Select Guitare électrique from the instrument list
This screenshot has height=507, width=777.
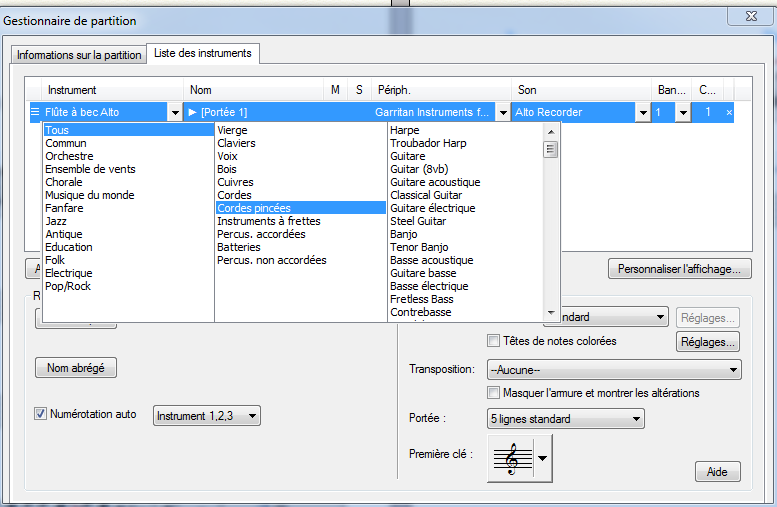click(435, 208)
